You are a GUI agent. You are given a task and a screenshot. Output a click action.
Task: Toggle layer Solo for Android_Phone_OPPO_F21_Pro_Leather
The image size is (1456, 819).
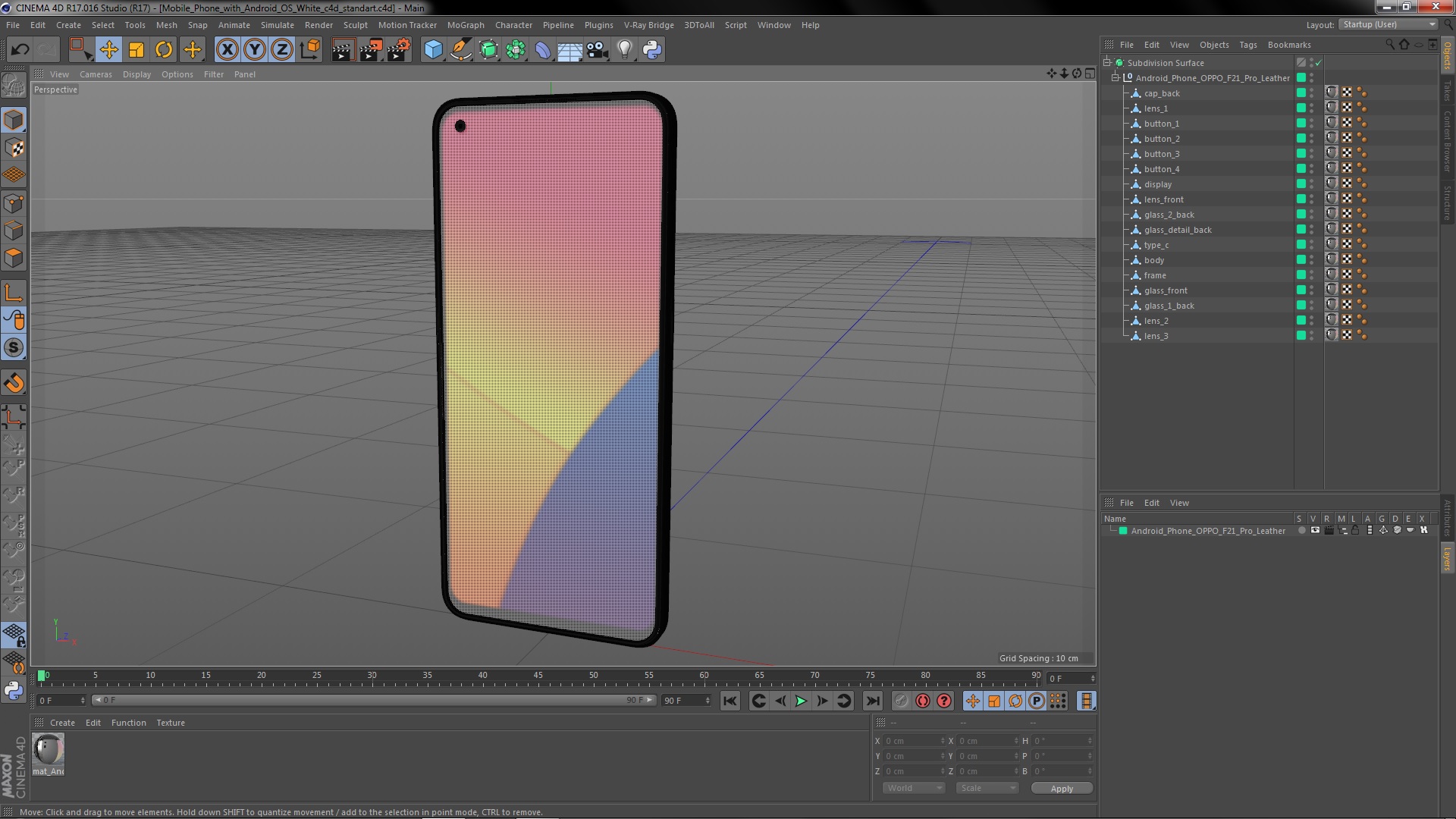tap(1301, 531)
